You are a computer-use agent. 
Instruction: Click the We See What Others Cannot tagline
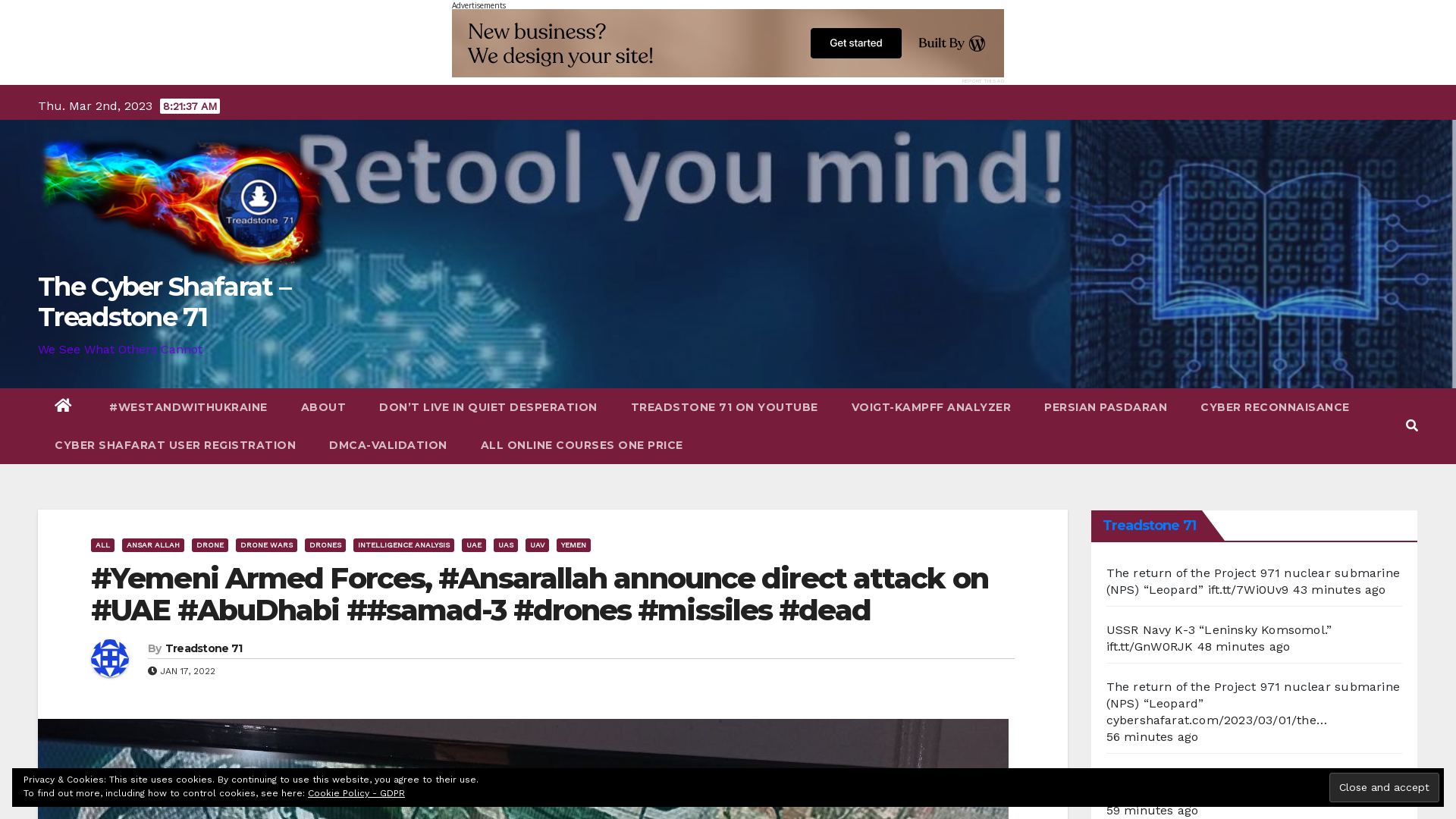(121, 350)
